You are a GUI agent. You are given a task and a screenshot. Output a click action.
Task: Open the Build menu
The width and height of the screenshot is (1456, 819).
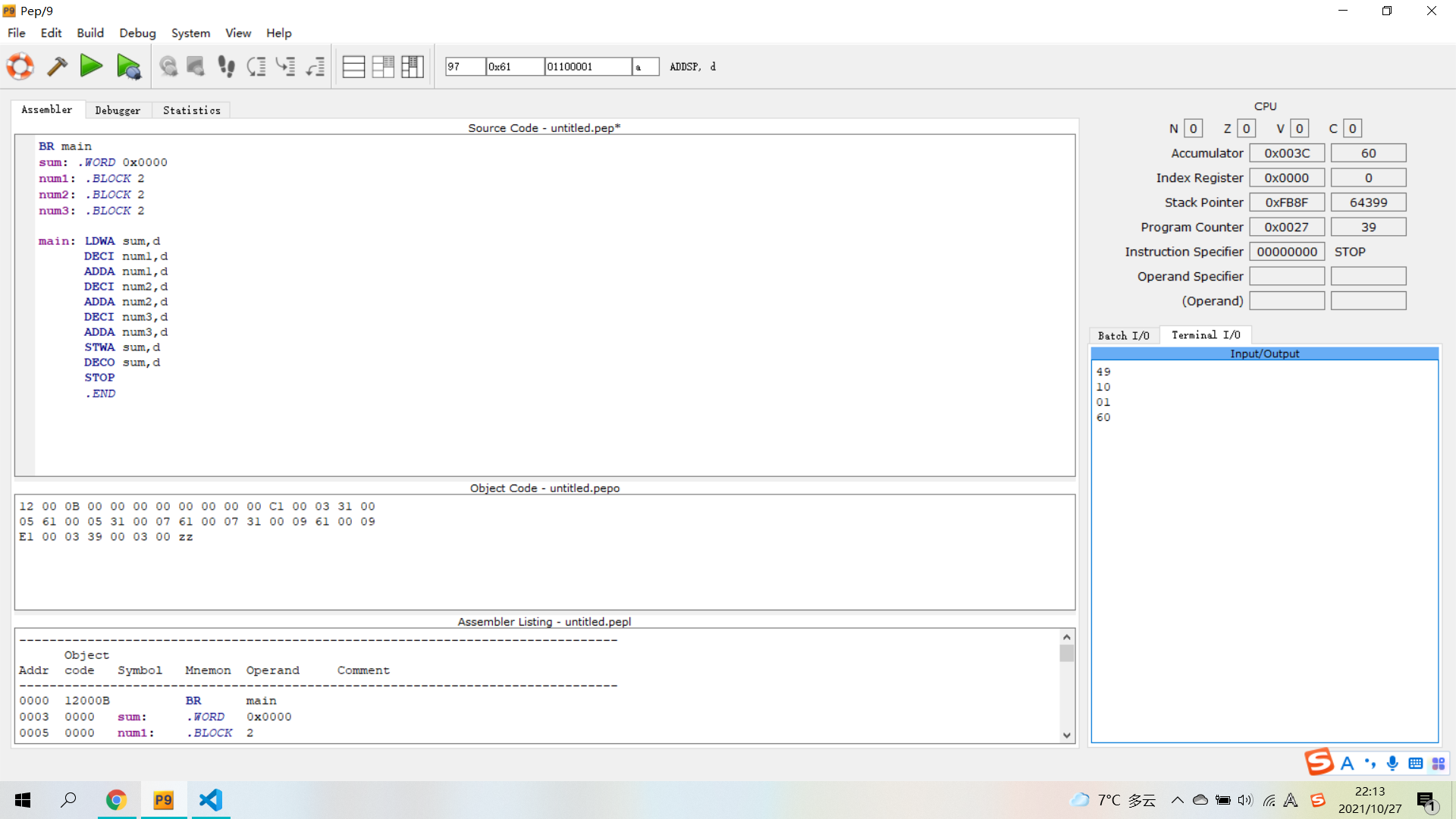pos(89,33)
